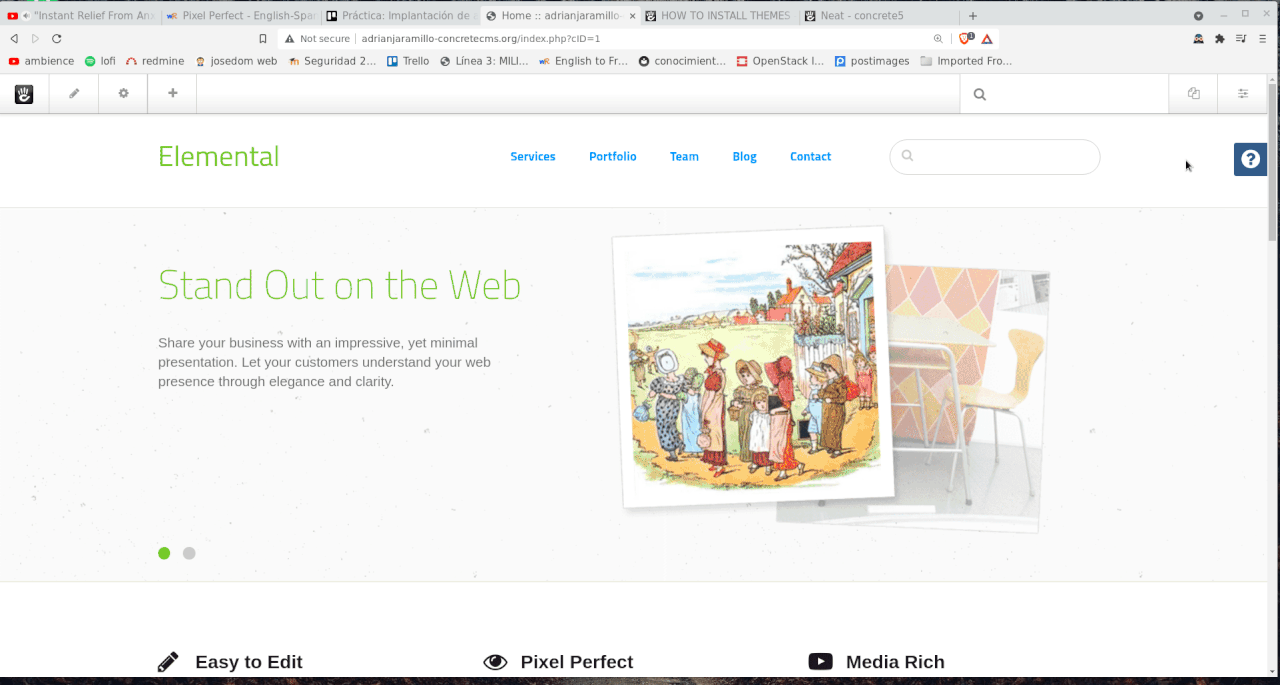The height and width of the screenshot is (685, 1280).
Task: Bookmark this page icon
Action: coord(263,38)
